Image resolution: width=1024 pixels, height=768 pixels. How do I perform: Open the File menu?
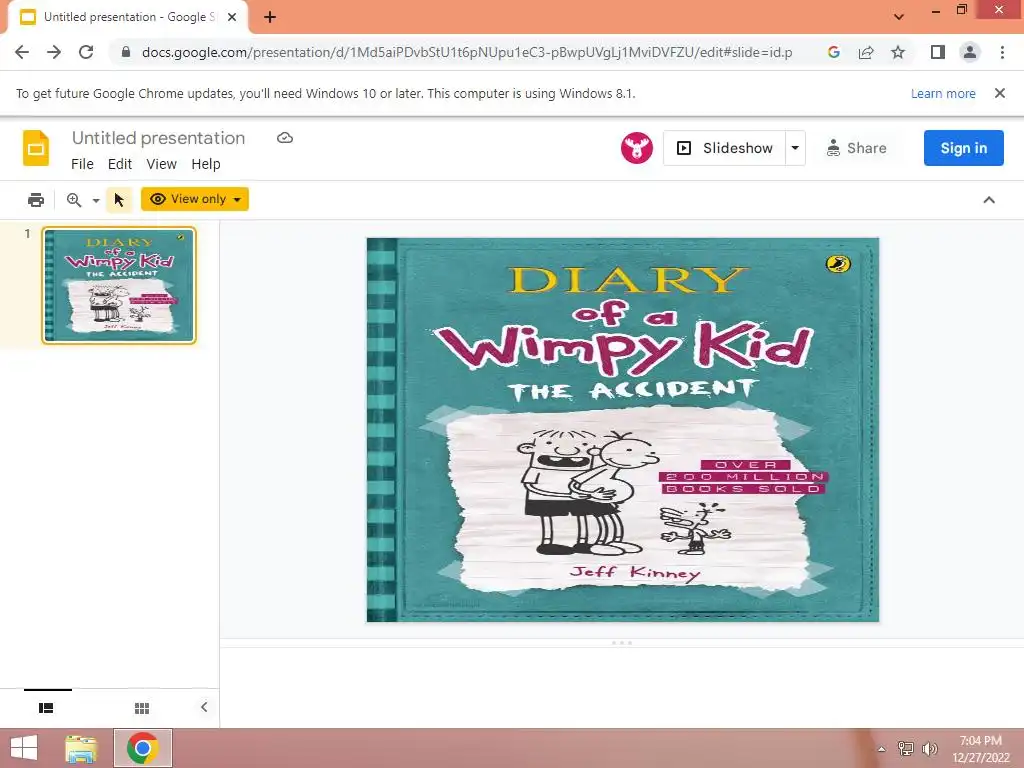tap(82, 164)
